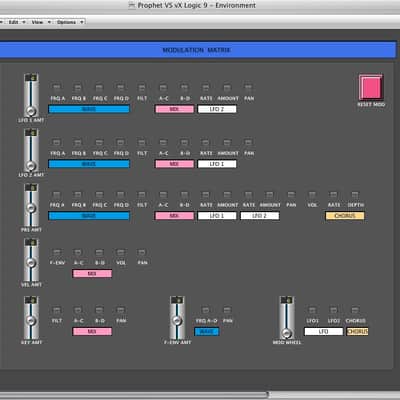Toggle PAN switch in LFO 1 AMT row
This screenshot has width=400, height=400.
248,88
